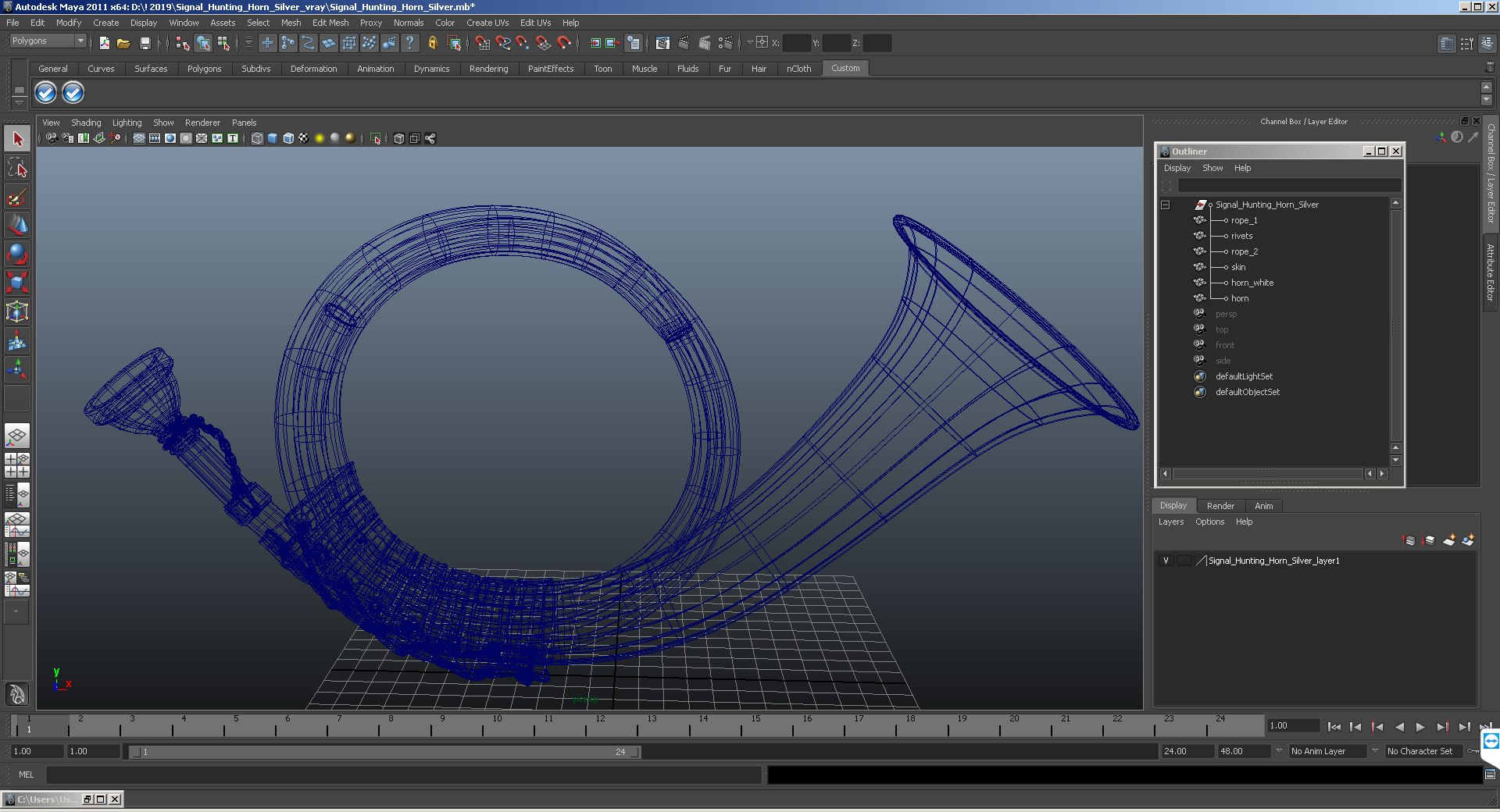Viewport: 1500px width, 812px height.
Task: Open the Polygons menu set dropdown
Action: 48,41
